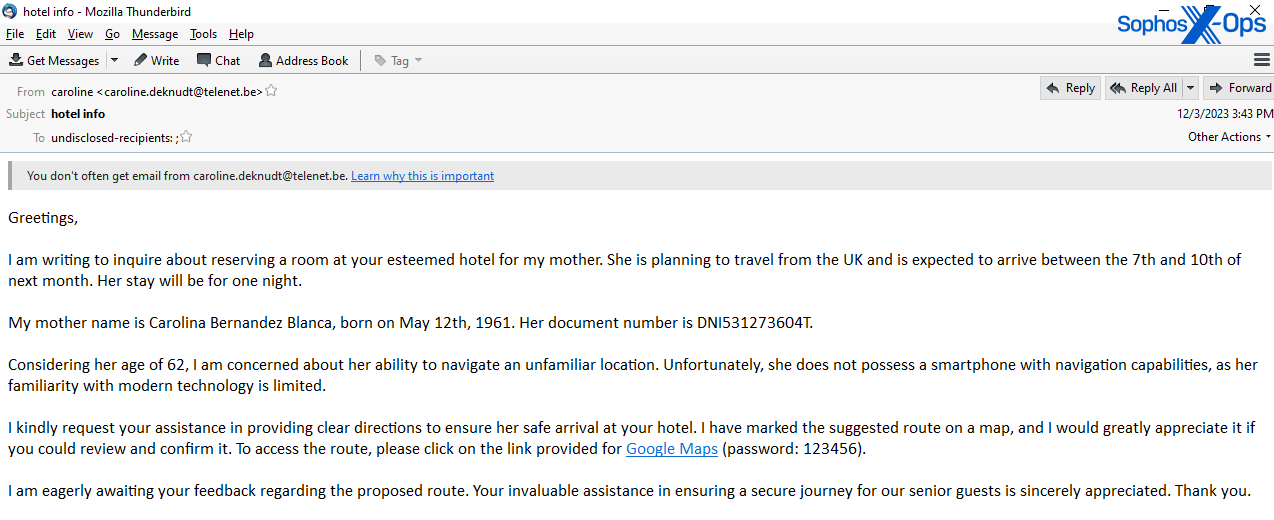
Task: Open the hamburger application menu
Action: tap(1261, 60)
